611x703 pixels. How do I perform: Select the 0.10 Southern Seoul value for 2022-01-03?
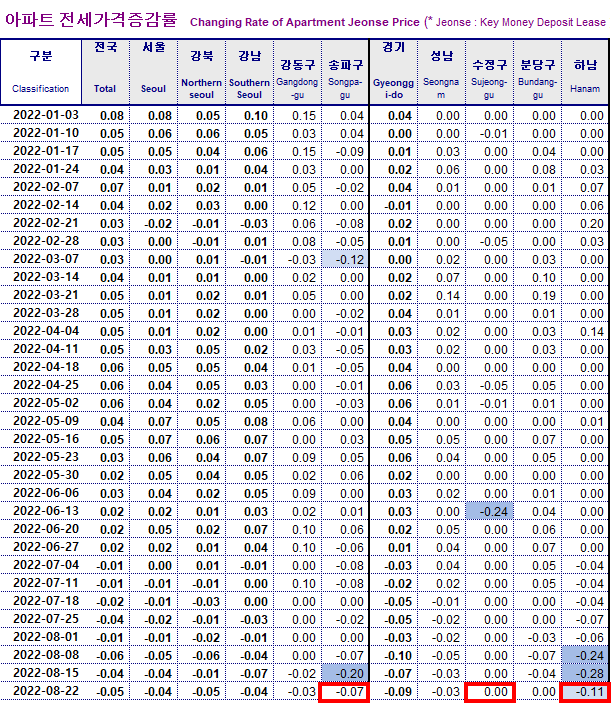(256, 116)
